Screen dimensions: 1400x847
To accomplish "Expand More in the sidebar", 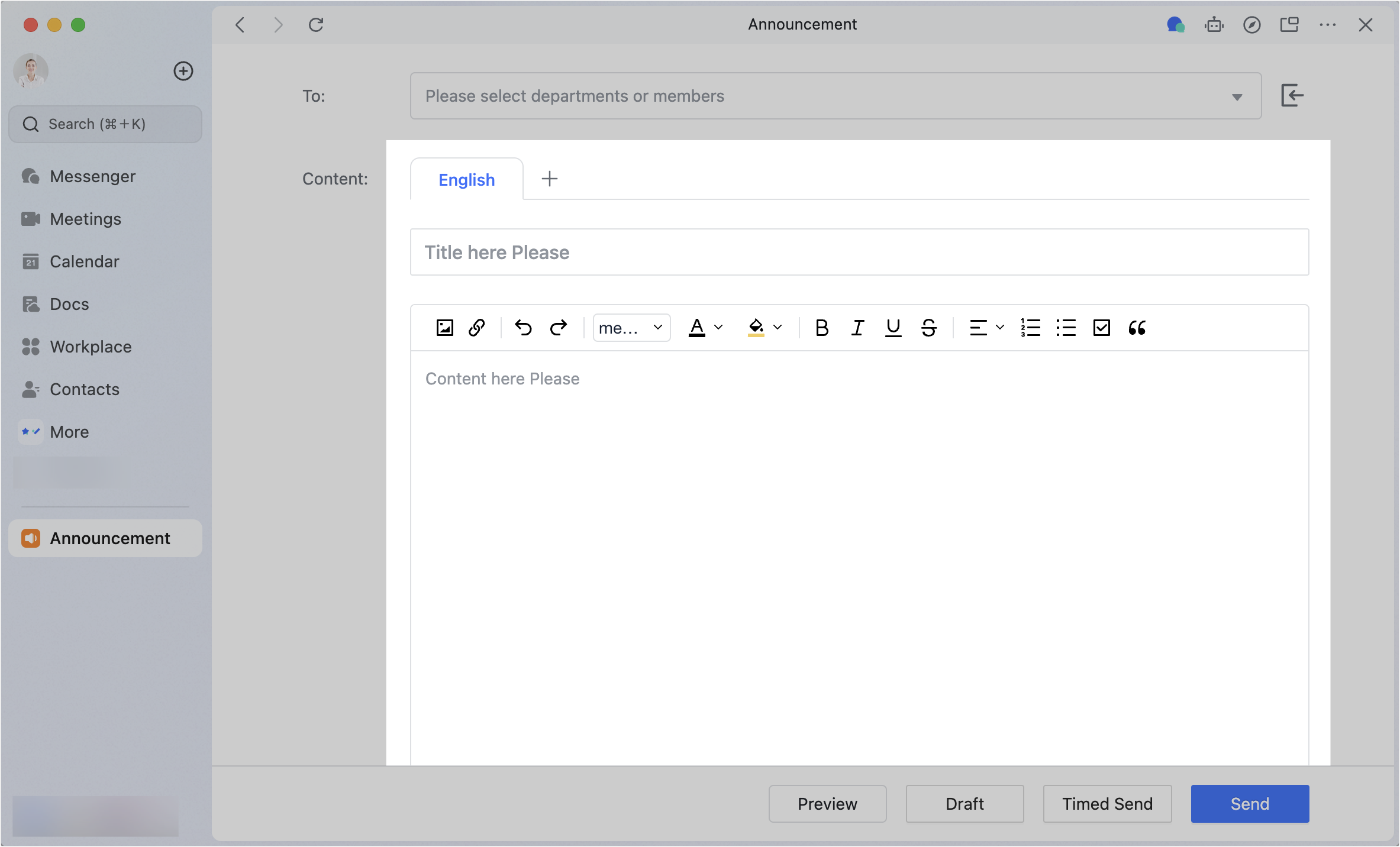I will (x=105, y=432).
